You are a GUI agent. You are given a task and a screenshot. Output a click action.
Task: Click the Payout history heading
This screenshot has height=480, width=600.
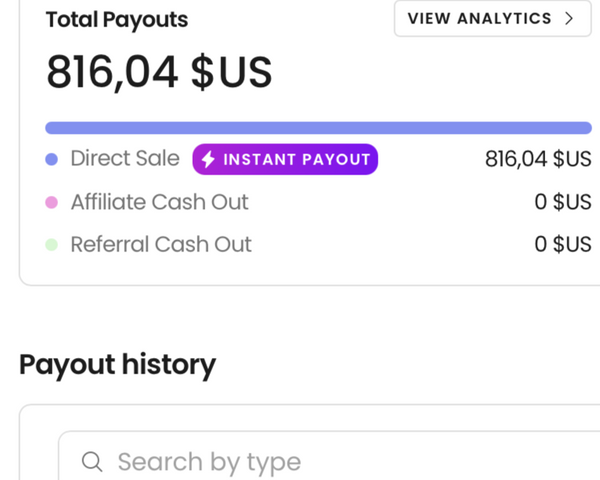117,365
